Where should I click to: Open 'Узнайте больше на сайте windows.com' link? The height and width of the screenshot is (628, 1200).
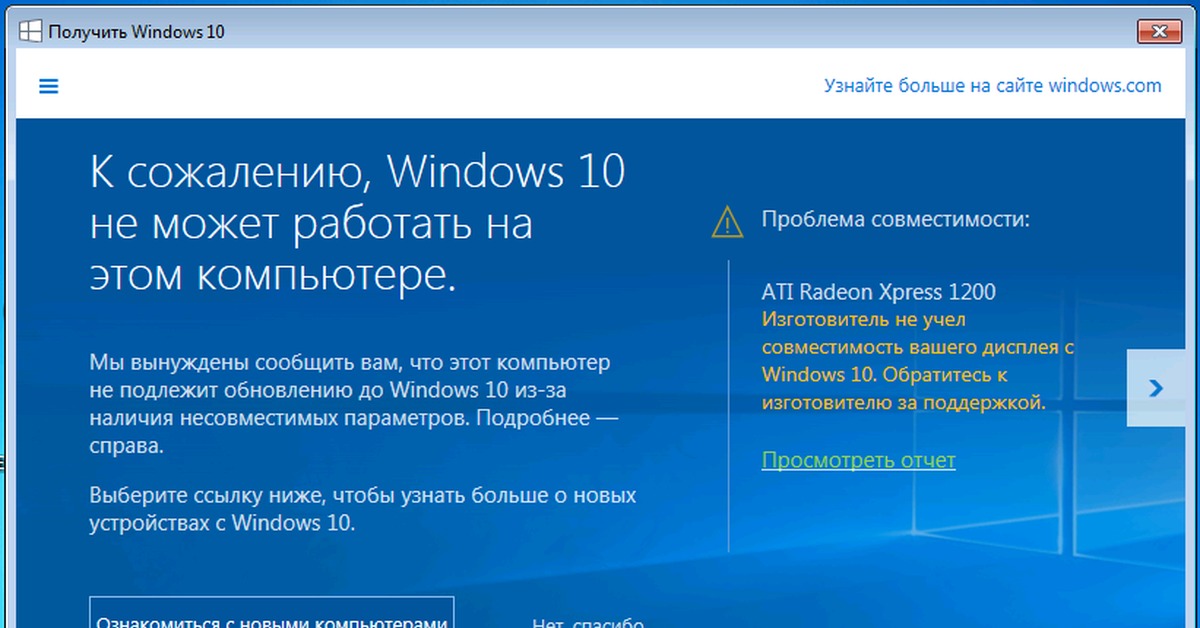point(993,85)
